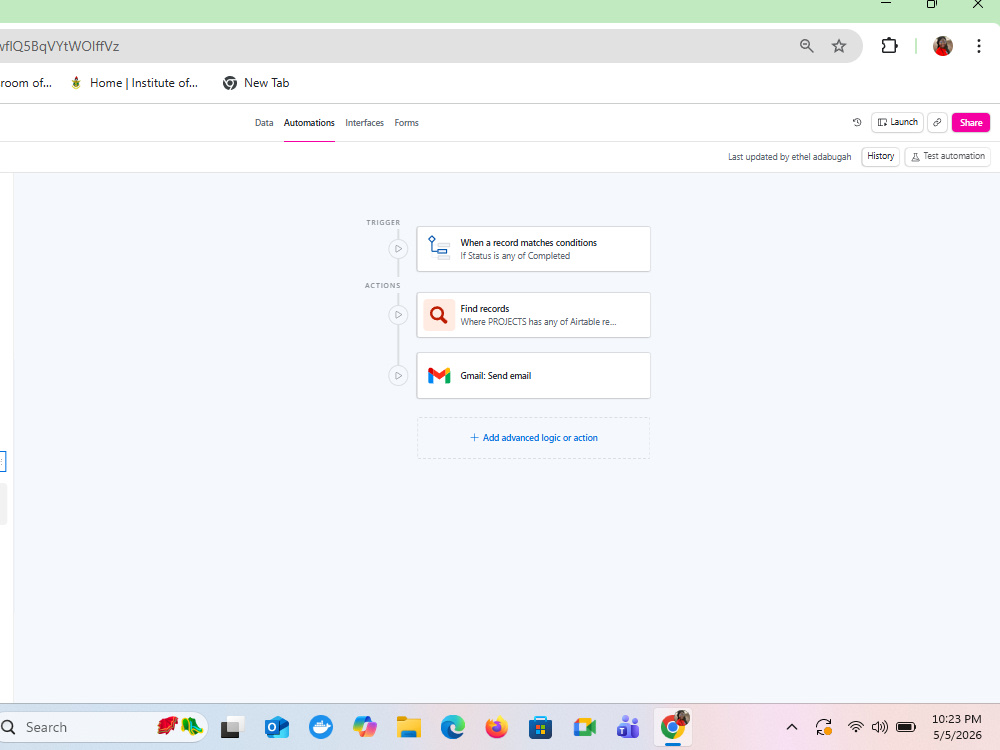Select the Automations tab

tap(309, 122)
